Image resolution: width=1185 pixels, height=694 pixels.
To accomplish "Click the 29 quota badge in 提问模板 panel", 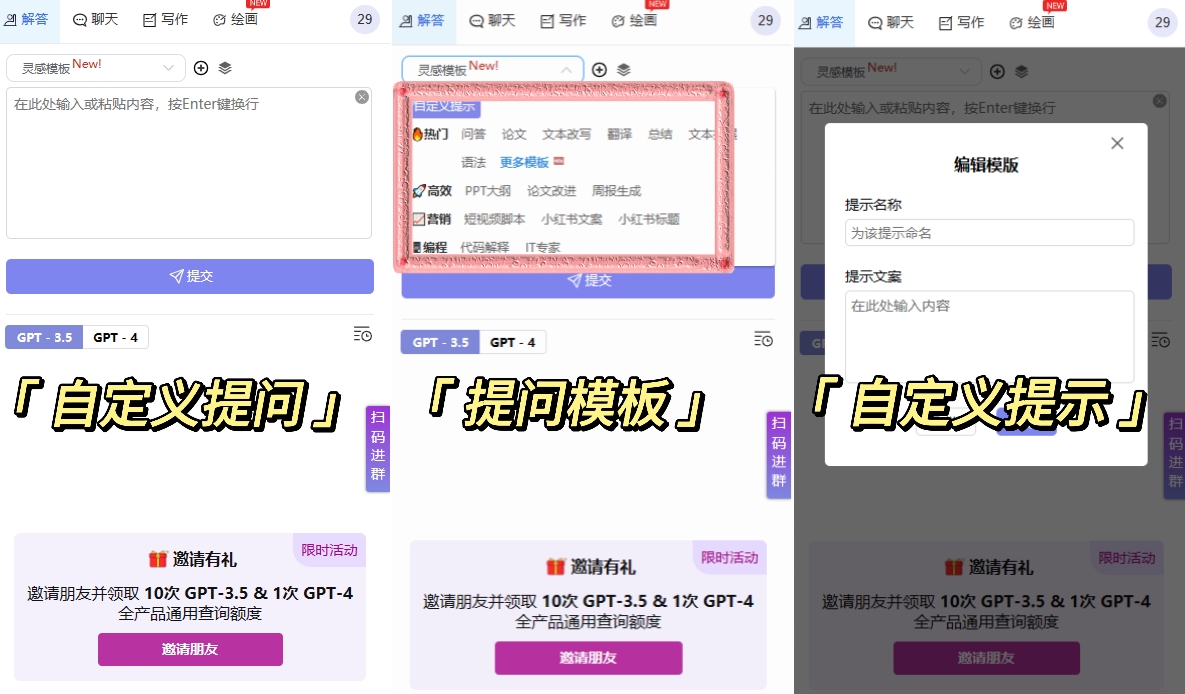I will click(766, 20).
